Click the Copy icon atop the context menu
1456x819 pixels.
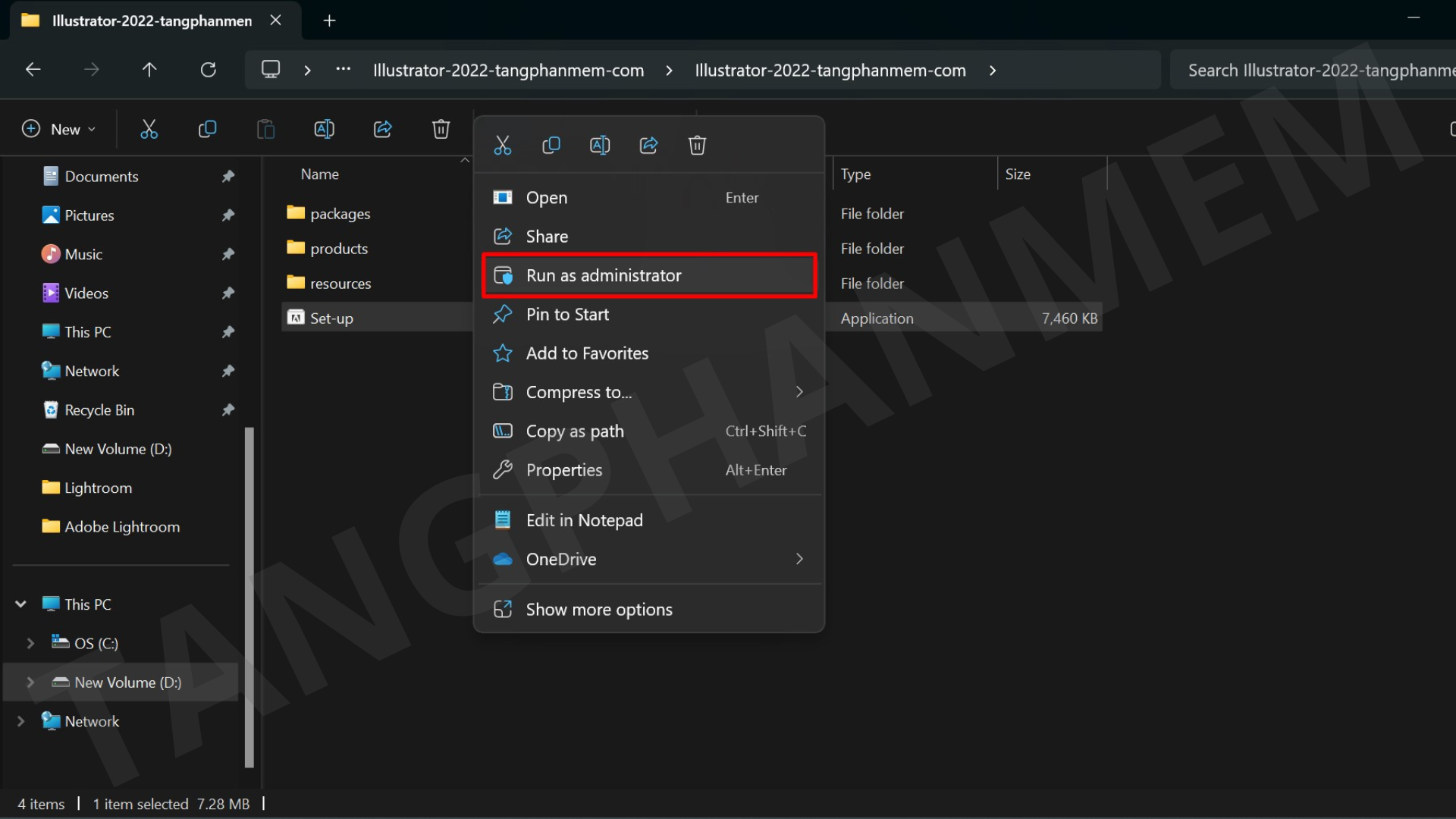[x=551, y=145]
